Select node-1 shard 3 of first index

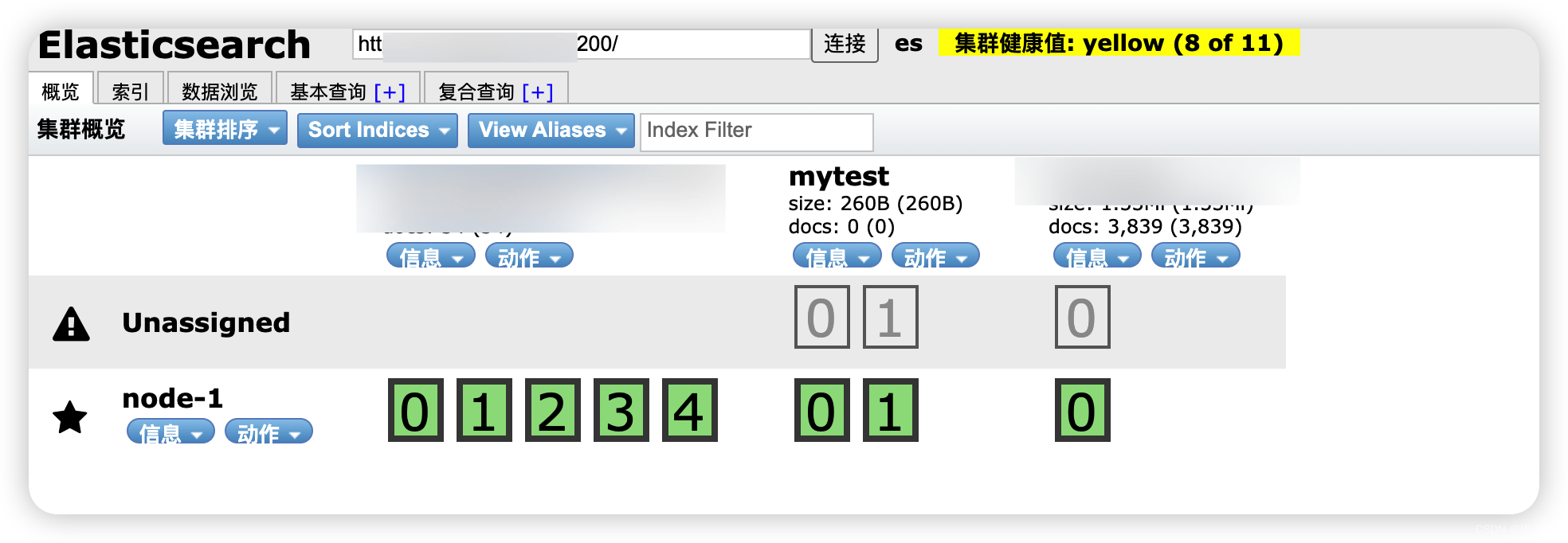click(621, 410)
